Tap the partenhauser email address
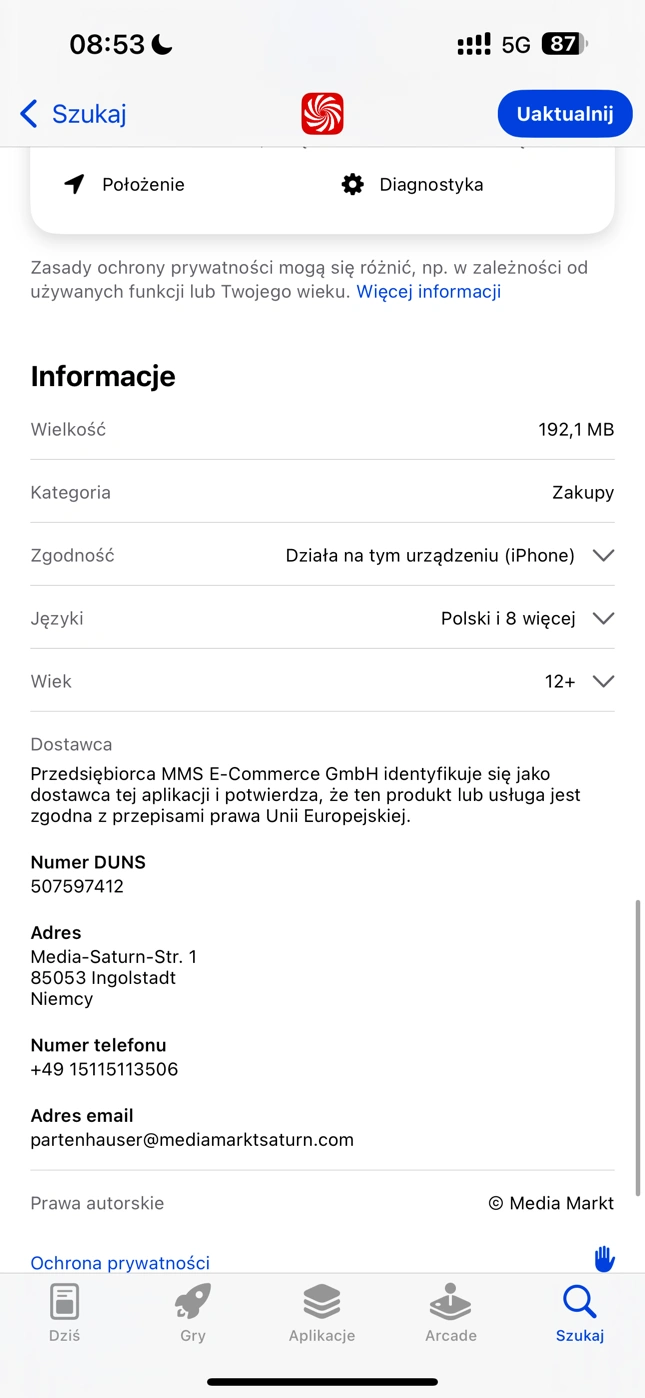This screenshot has height=1398, width=645. tap(192, 1140)
